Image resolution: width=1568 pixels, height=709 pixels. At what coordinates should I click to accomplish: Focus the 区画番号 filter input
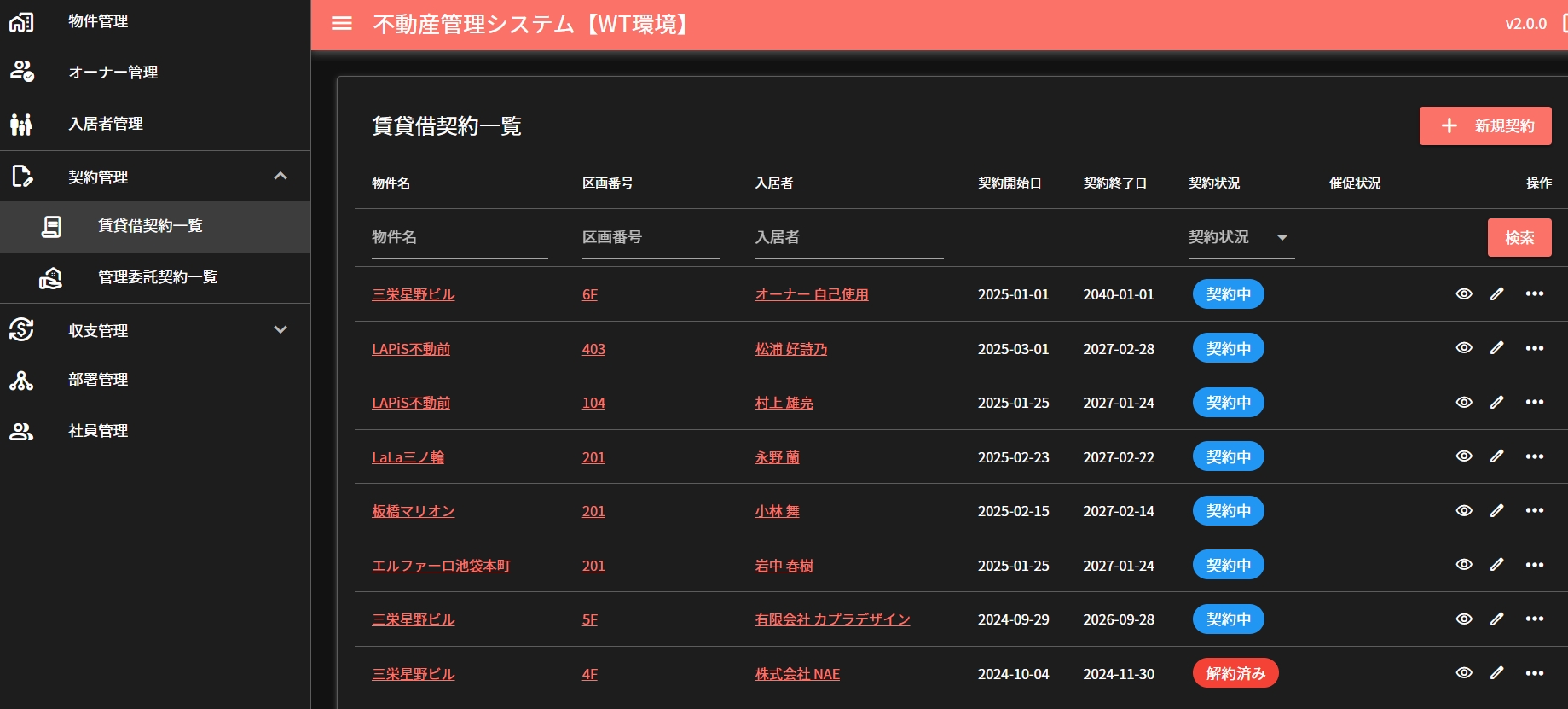pos(651,237)
